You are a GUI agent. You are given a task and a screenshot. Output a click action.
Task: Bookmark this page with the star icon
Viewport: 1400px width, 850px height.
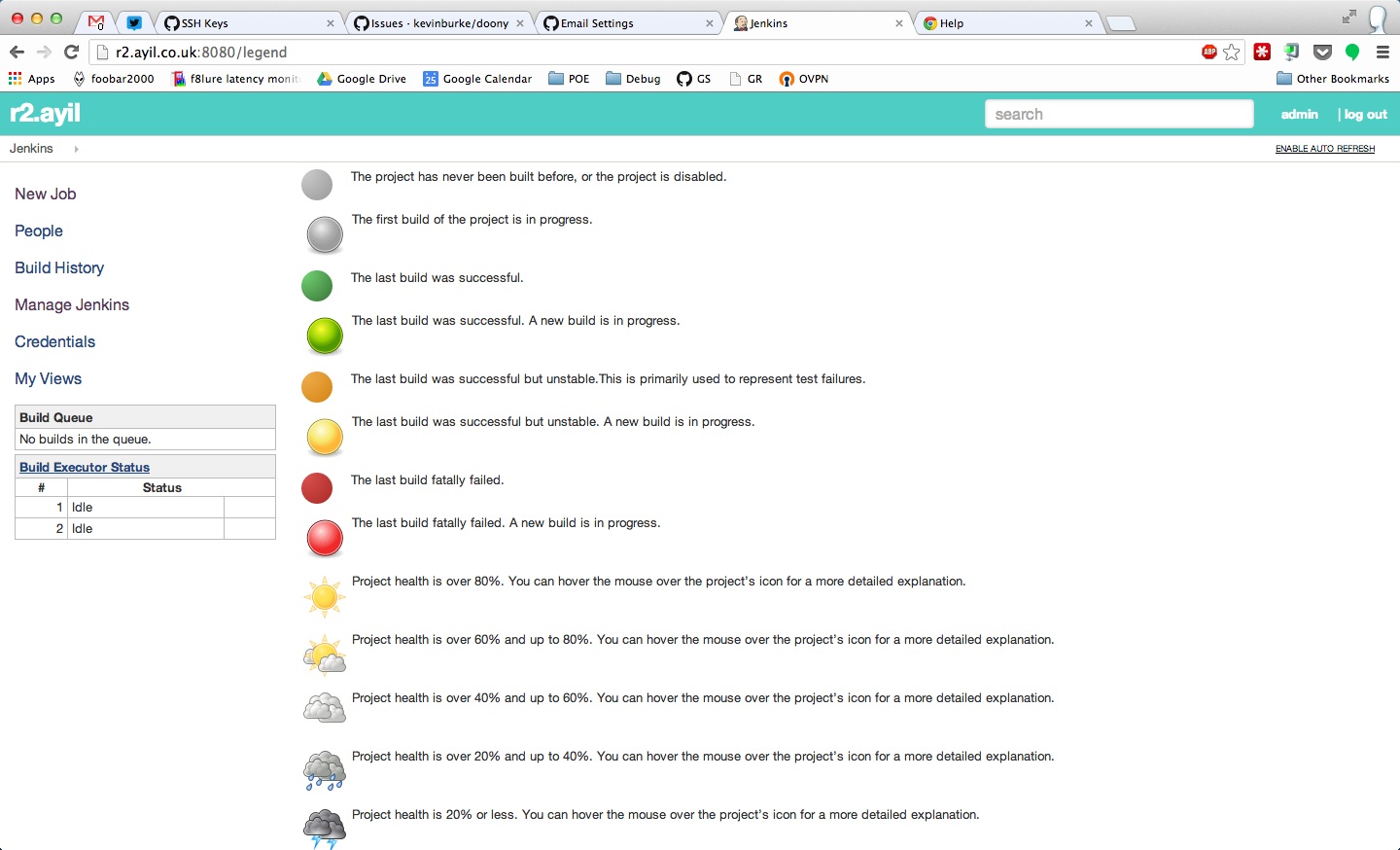tap(1232, 53)
